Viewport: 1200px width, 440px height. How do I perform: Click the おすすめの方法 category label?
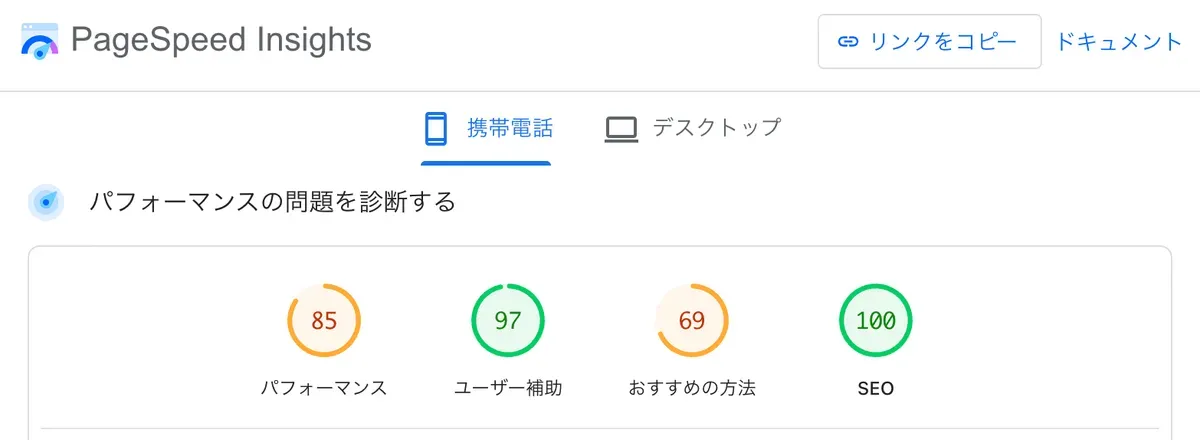click(692, 388)
